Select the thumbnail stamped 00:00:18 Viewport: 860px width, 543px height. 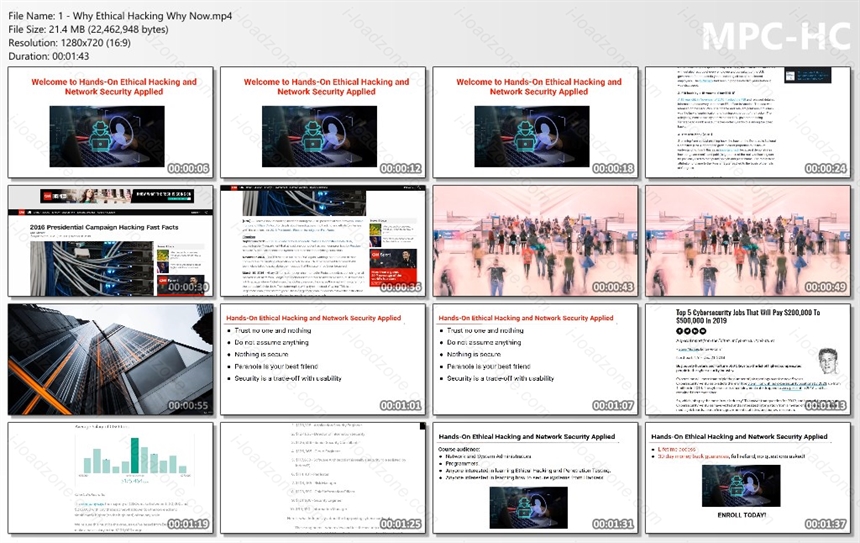point(535,122)
